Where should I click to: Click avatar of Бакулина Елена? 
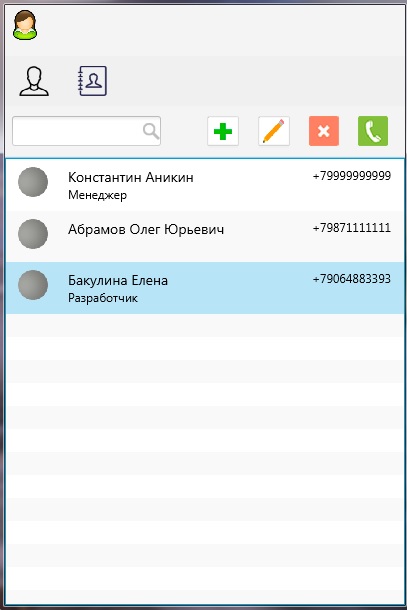[33, 285]
